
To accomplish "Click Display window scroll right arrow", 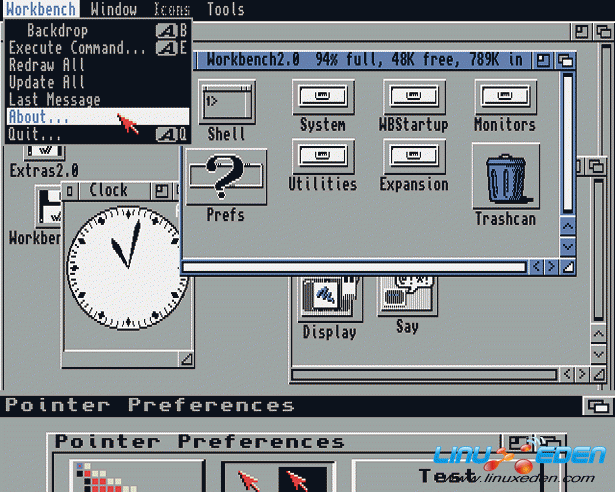I will [582, 375].
